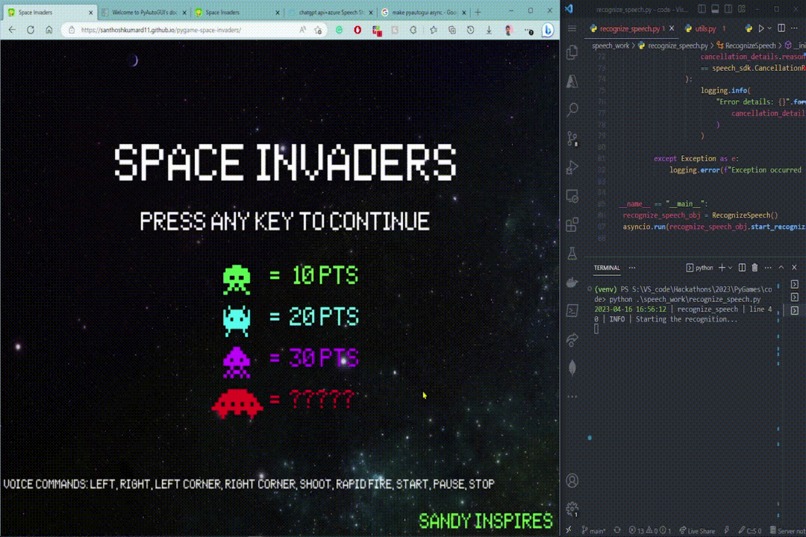Open the Extensions view in VS Code
Viewport: 806px width, 537px height.
tap(572, 225)
